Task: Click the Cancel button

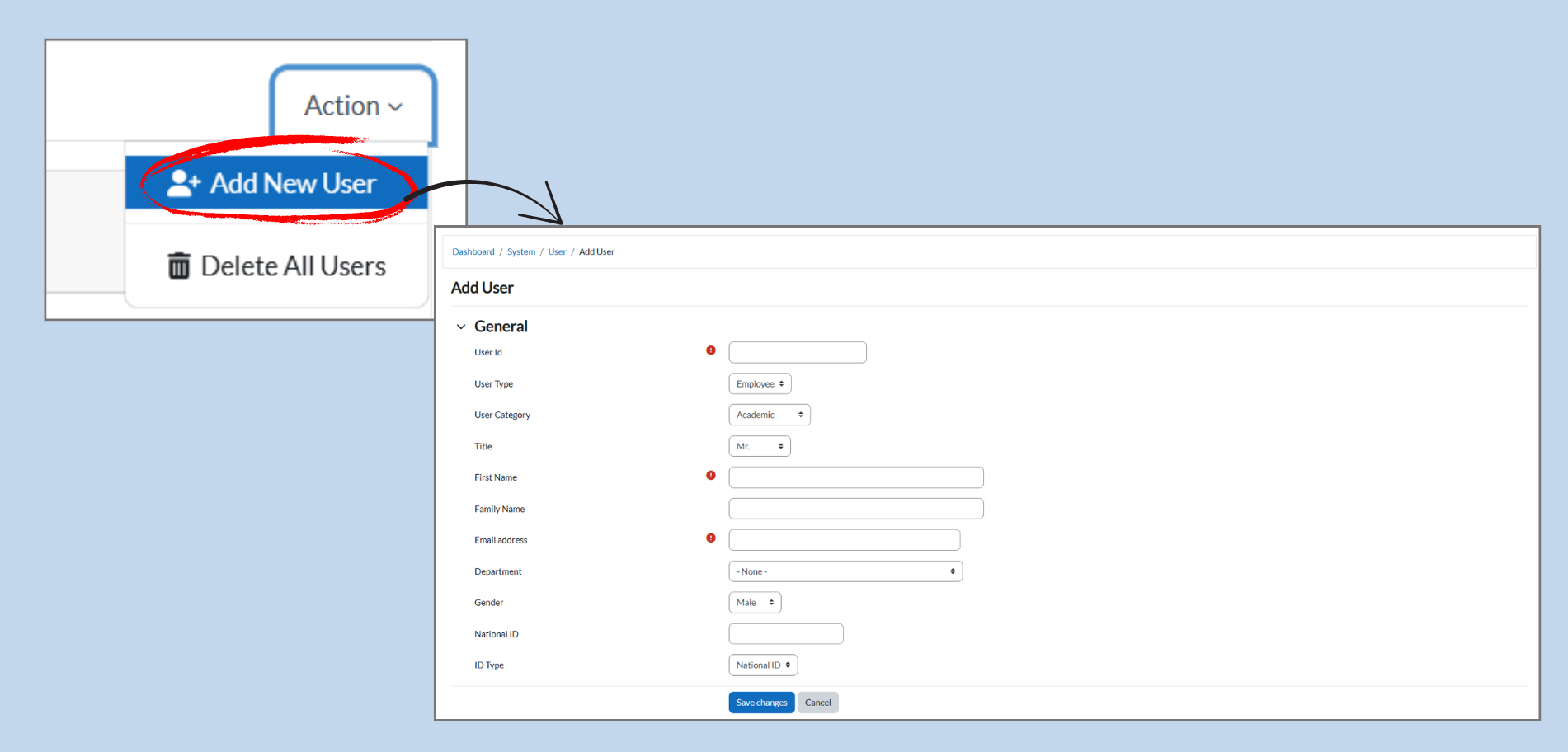Action: coord(817,703)
